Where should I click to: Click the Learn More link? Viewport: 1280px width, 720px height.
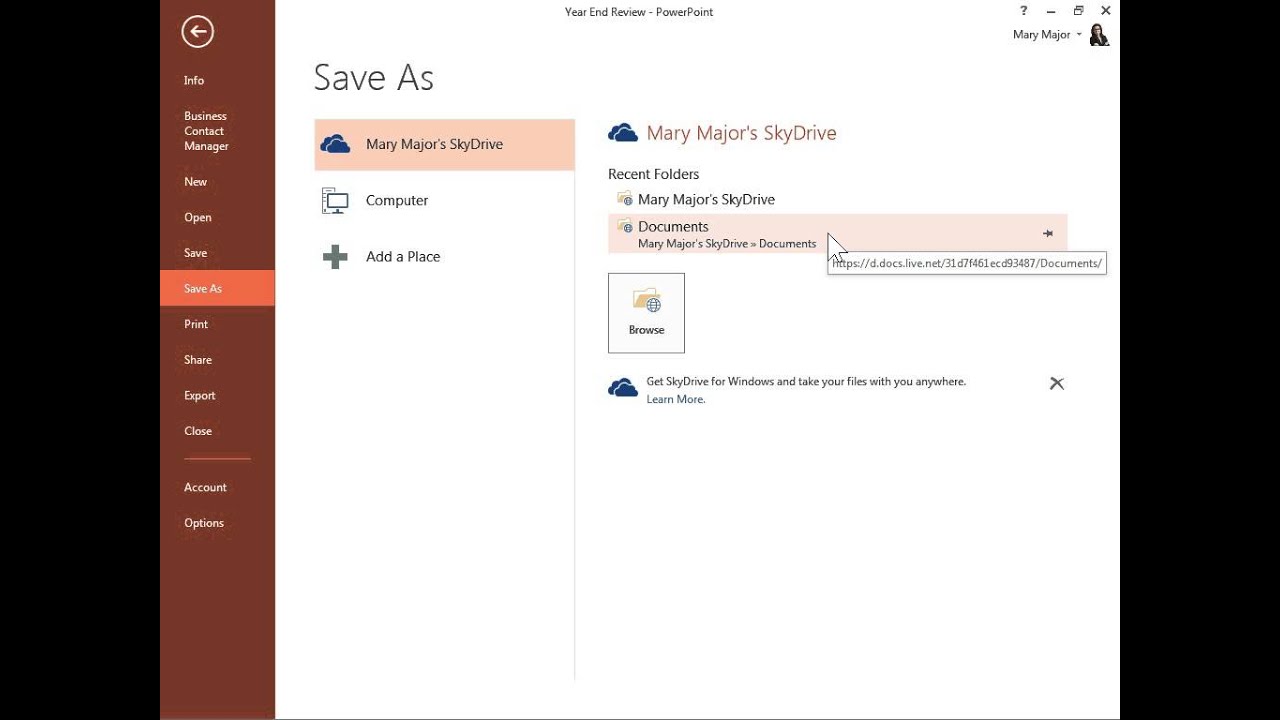(x=675, y=399)
